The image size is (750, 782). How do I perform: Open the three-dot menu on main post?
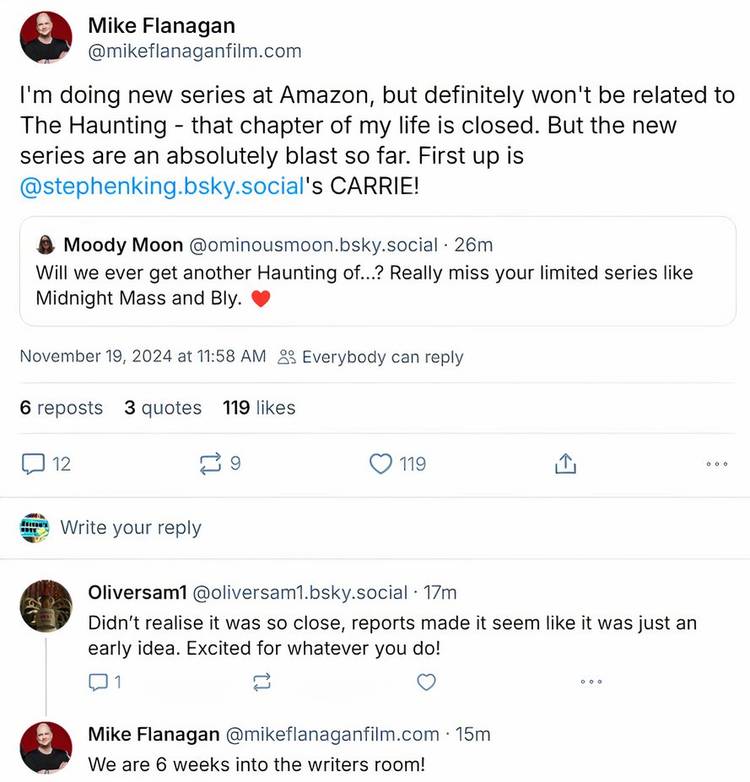click(x=716, y=464)
